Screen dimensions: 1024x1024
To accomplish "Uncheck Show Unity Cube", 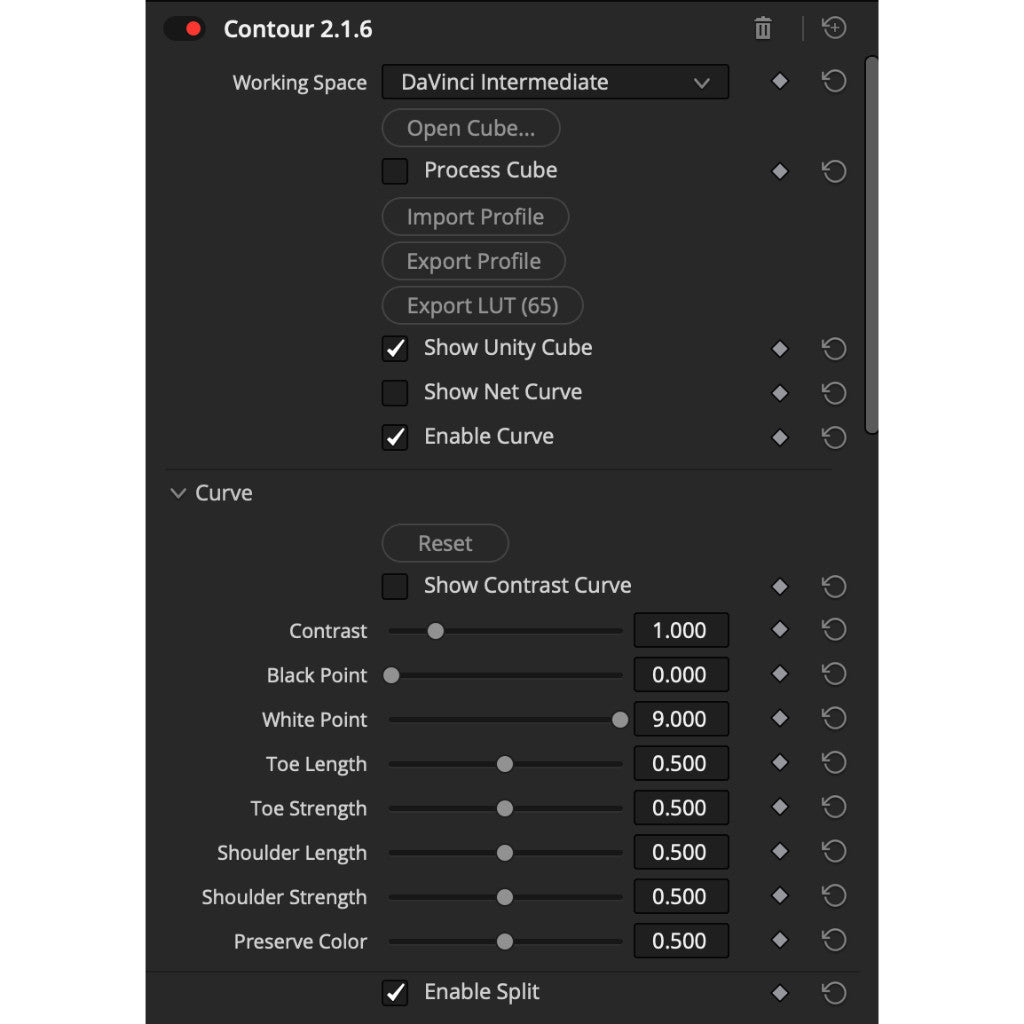I will tap(395, 349).
